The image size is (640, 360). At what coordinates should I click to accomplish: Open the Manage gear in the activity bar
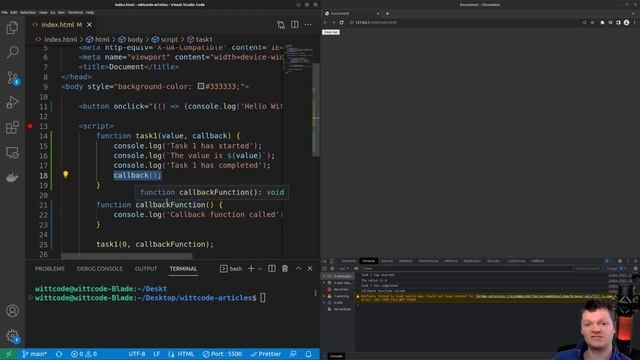[12, 336]
